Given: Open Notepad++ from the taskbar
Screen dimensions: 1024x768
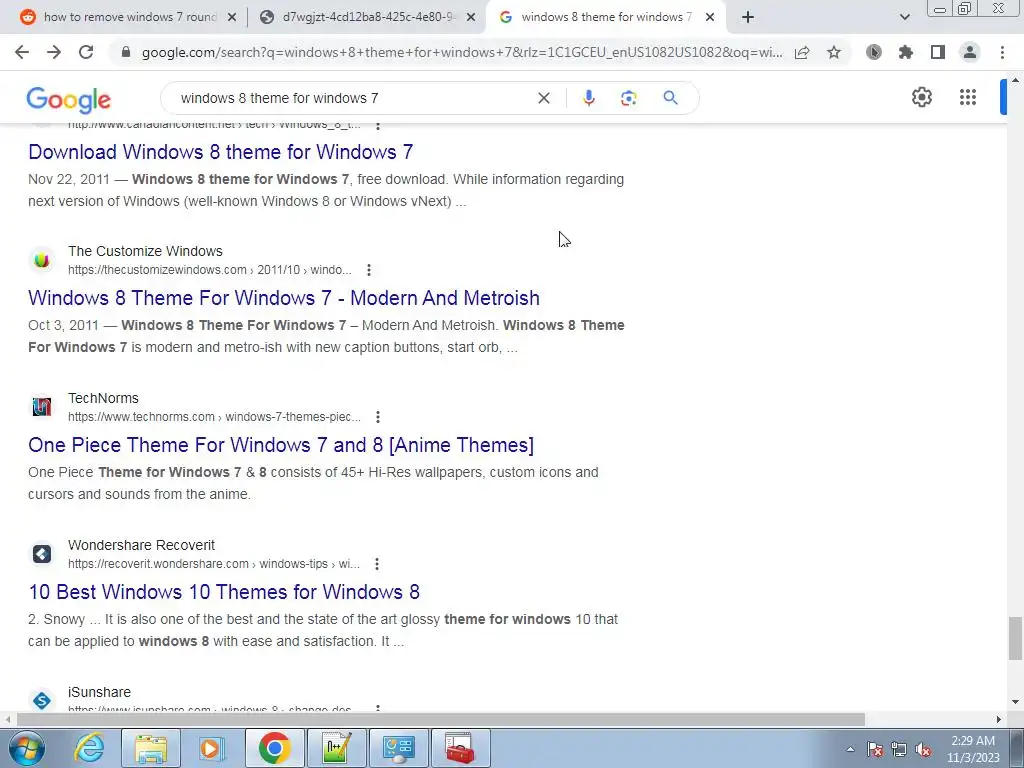Looking at the screenshot, I should point(336,748).
